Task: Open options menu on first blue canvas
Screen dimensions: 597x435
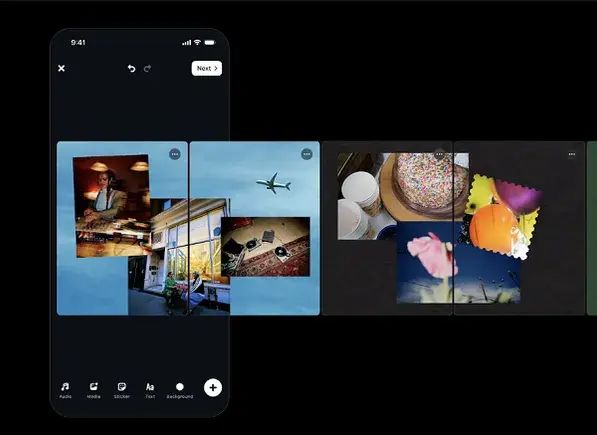Action: (175, 154)
